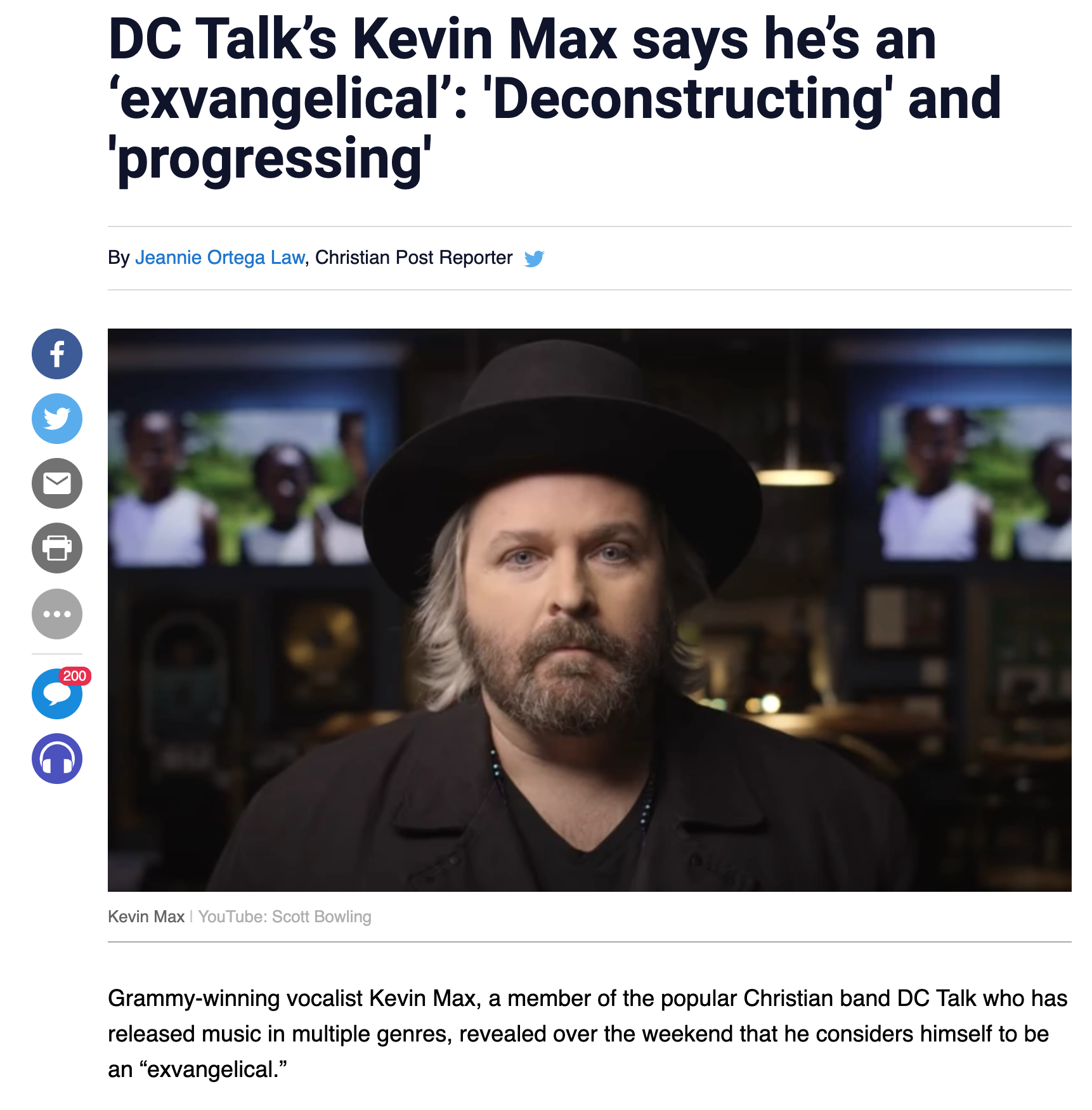This screenshot has height=1110, width=1092.
Task: Listen to article via headphones icon
Action: pos(57,759)
